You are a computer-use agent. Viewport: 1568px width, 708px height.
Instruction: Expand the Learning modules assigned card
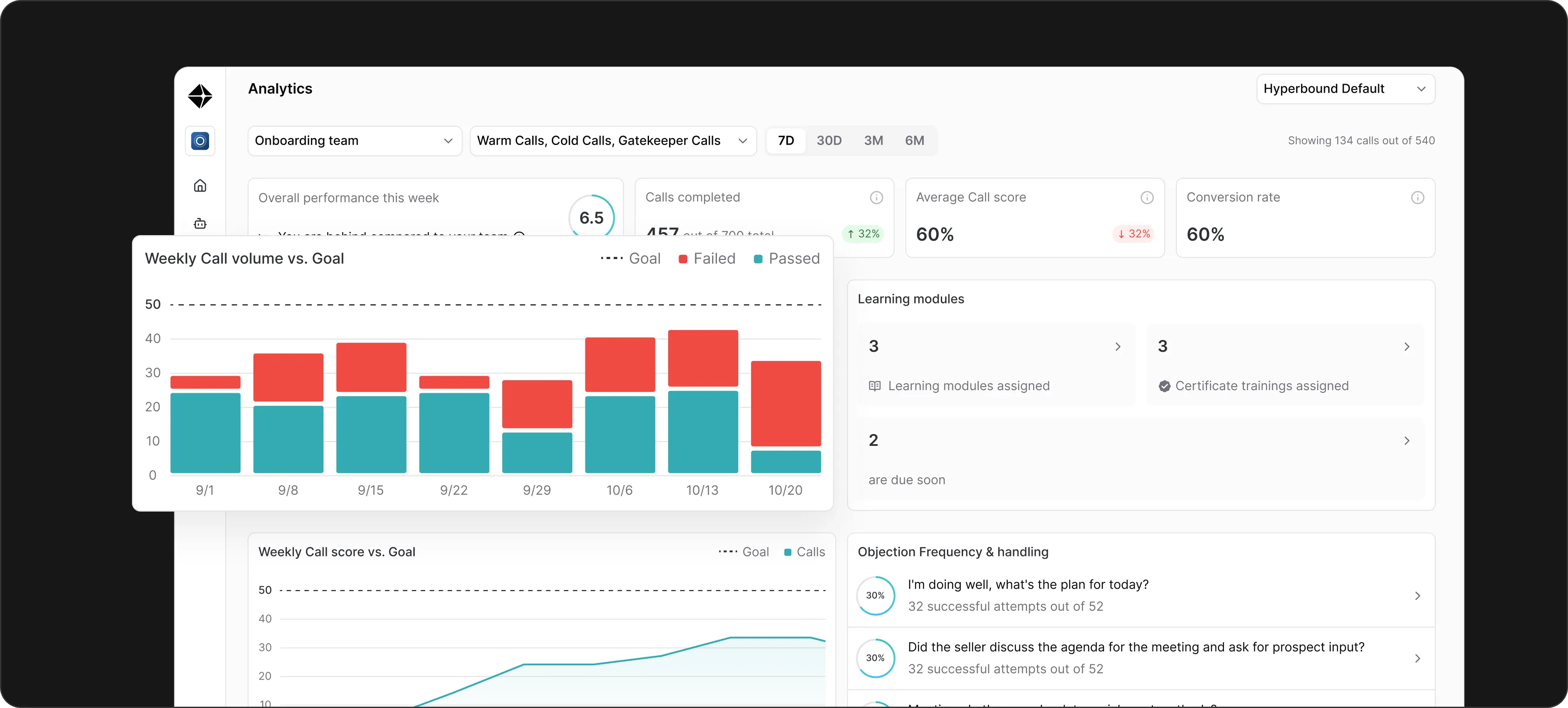click(x=1118, y=347)
